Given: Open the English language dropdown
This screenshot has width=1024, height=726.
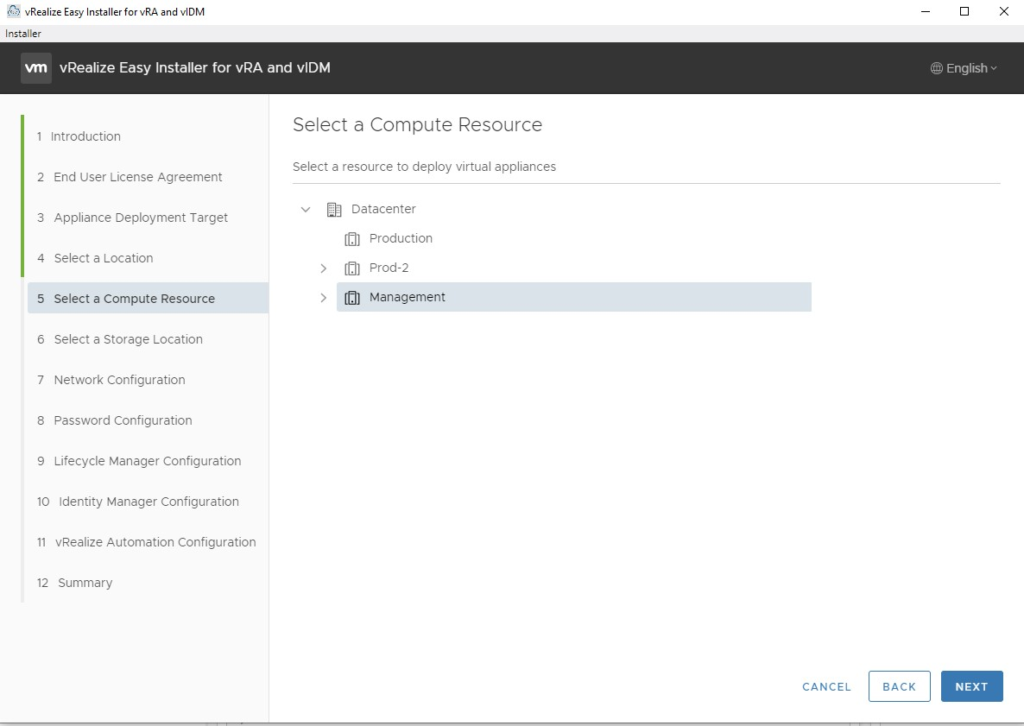Looking at the screenshot, I should pos(964,68).
